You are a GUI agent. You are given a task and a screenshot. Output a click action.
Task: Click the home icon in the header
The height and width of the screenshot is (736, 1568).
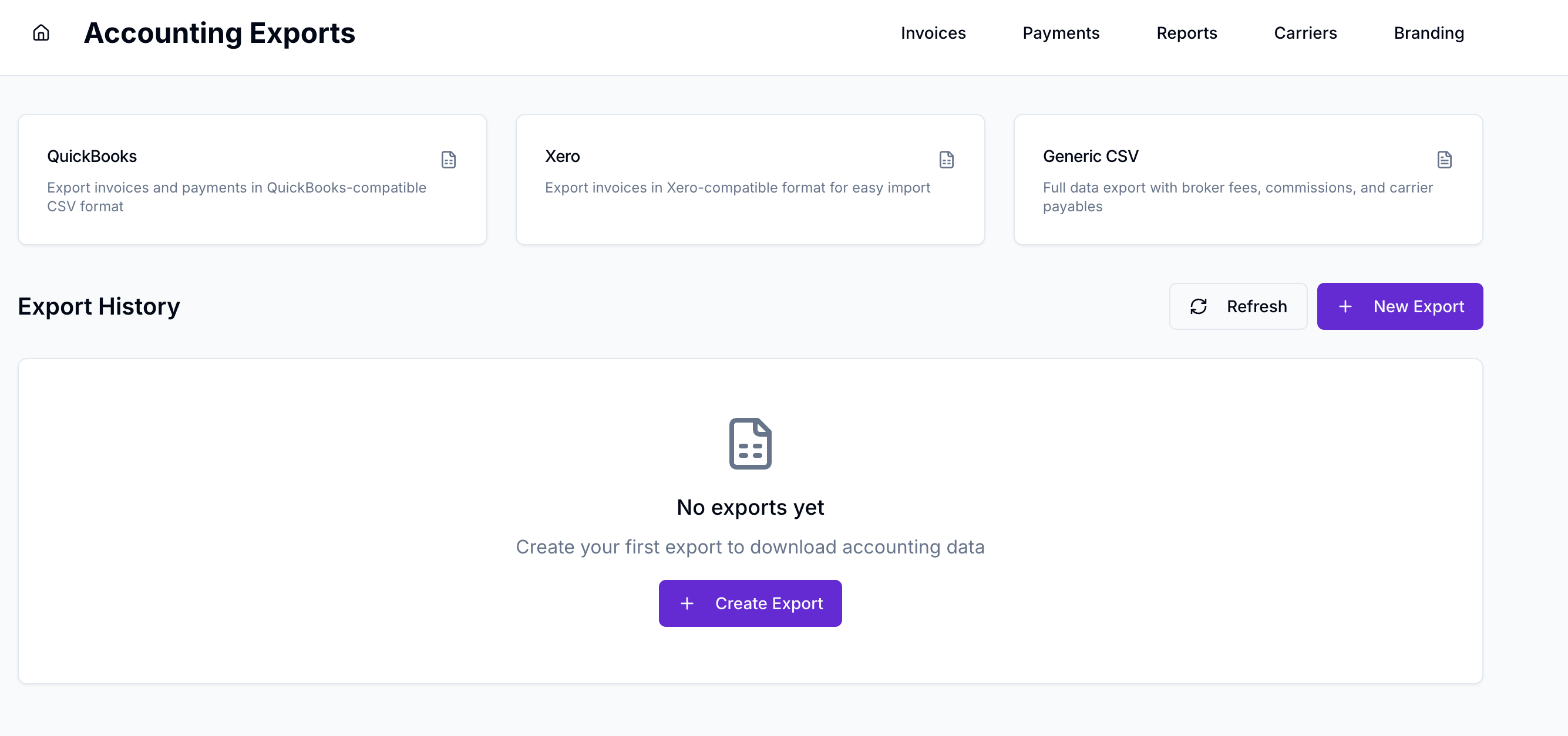click(x=40, y=32)
